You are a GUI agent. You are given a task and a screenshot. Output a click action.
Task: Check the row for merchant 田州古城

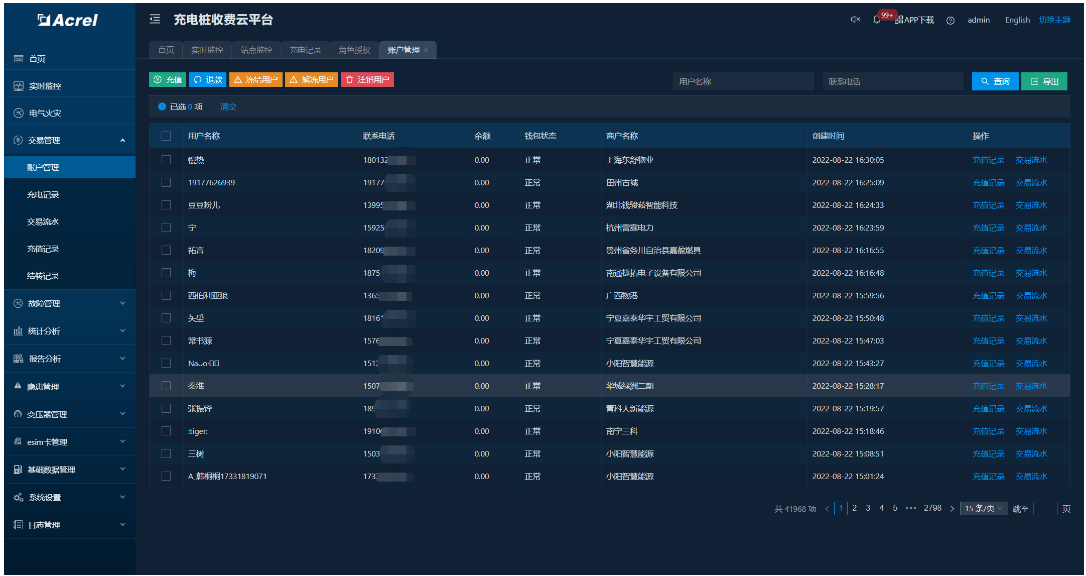coord(166,183)
